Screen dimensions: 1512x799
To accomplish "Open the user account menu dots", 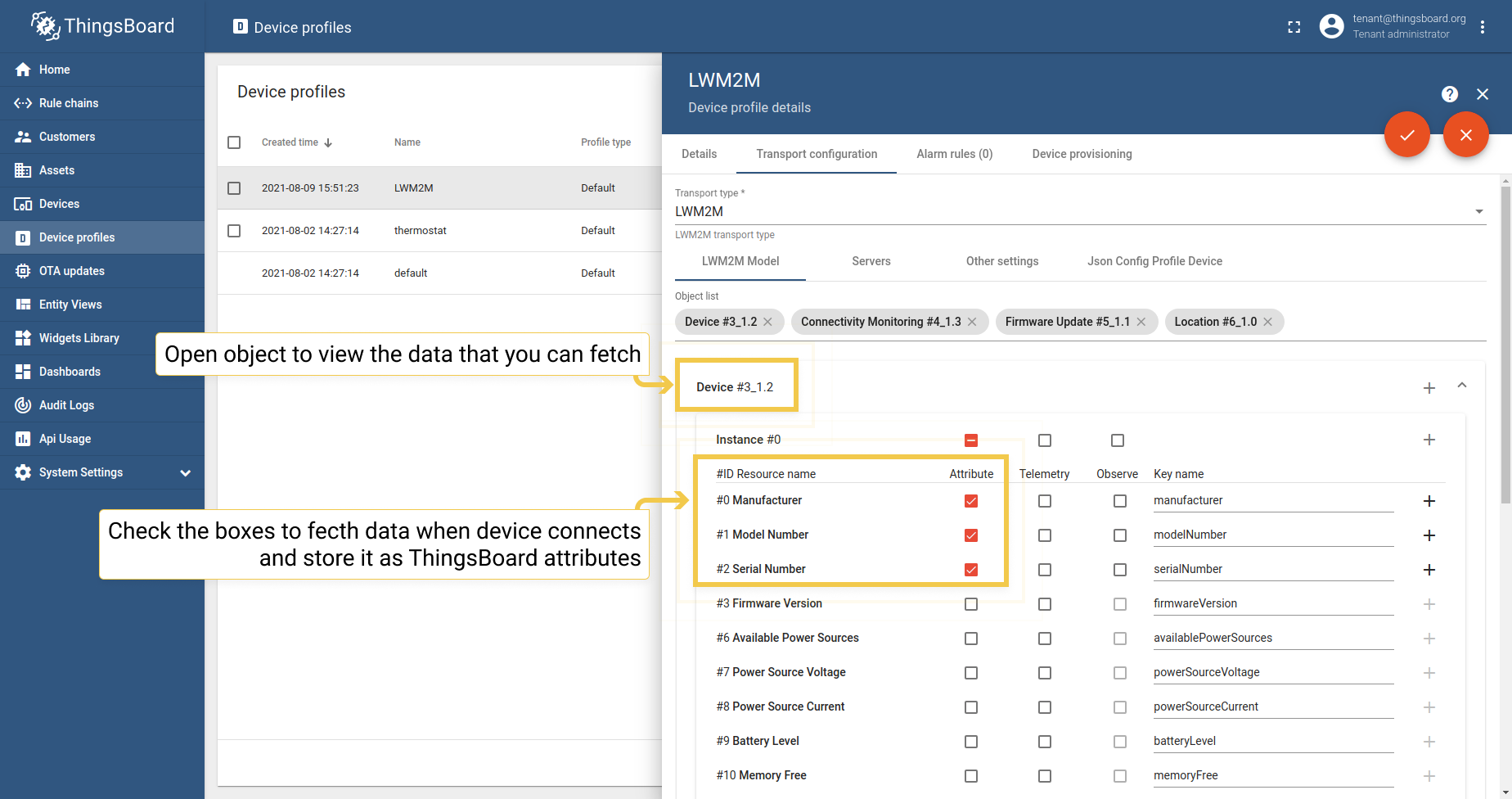I will [1483, 27].
